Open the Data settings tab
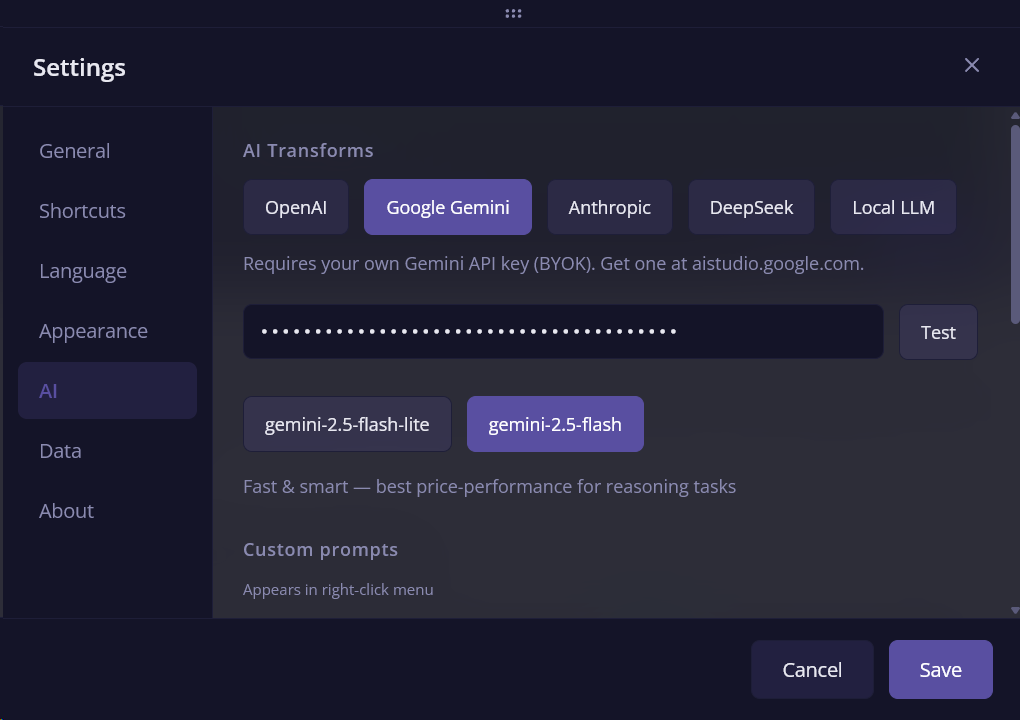Viewport: 1020px width, 720px height. point(60,451)
